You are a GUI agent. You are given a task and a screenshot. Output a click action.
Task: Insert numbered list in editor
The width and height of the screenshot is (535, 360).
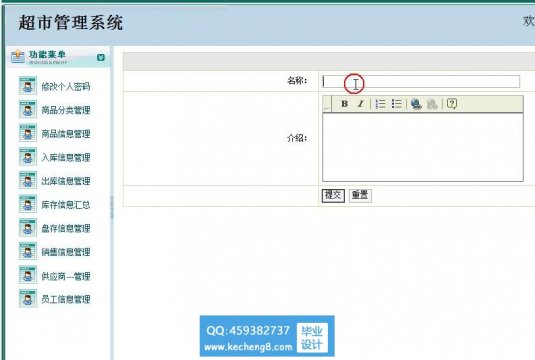[380, 104]
